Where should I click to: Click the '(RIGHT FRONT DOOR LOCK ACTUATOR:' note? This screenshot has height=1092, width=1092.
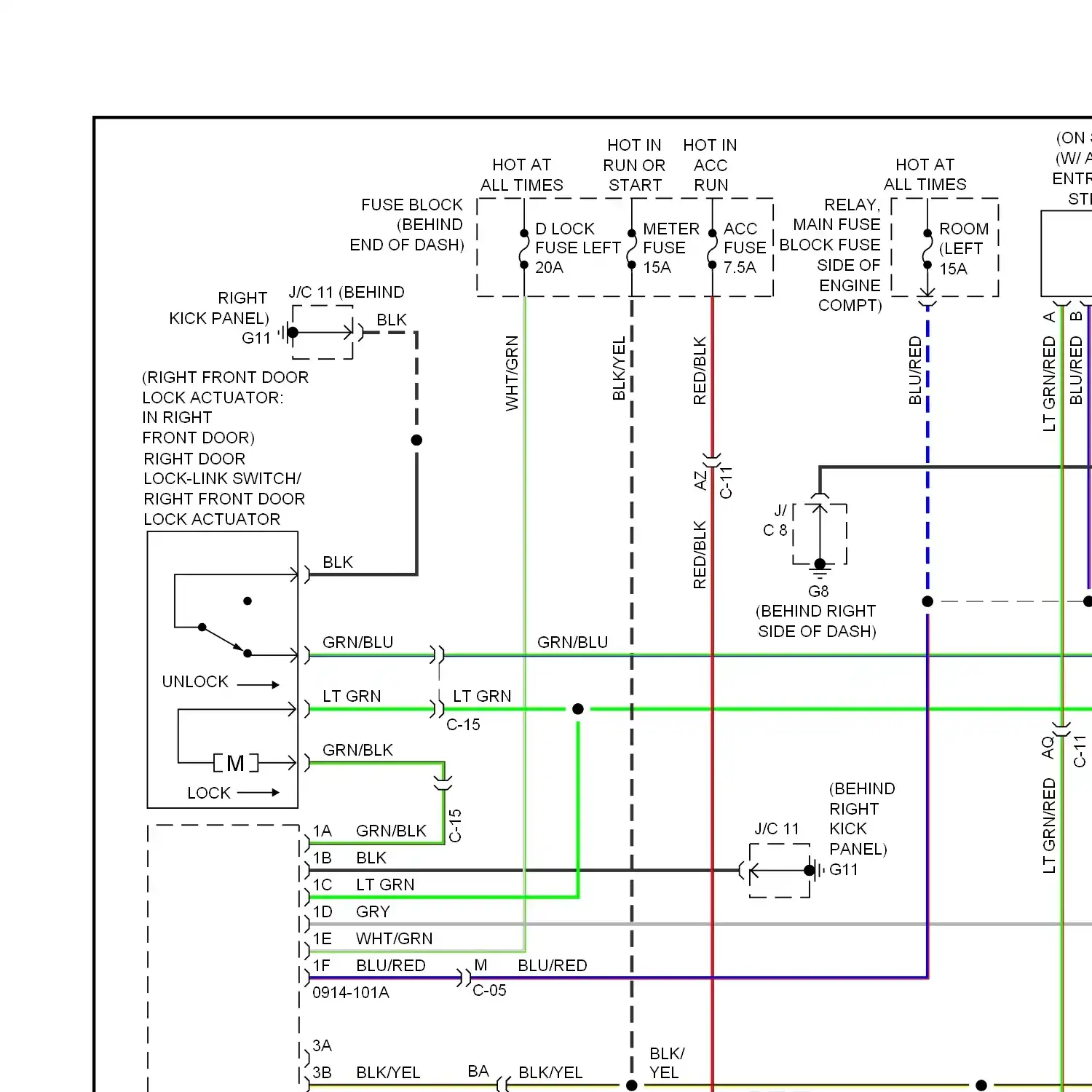click(x=225, y=387)
